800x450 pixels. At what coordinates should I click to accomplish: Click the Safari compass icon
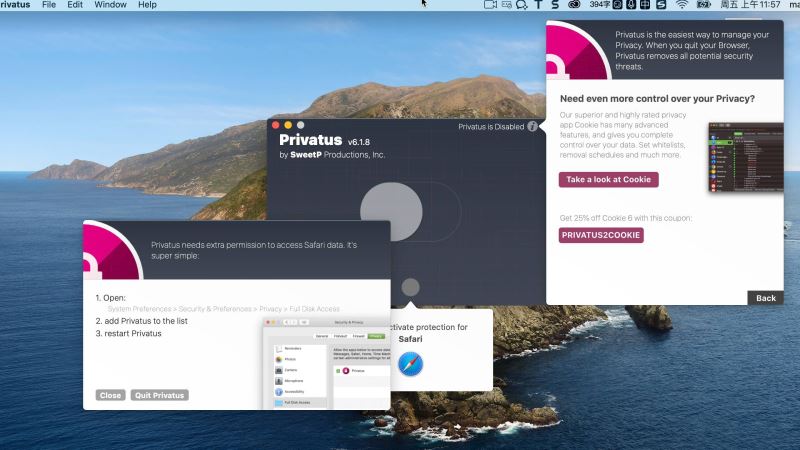[410, 364]
